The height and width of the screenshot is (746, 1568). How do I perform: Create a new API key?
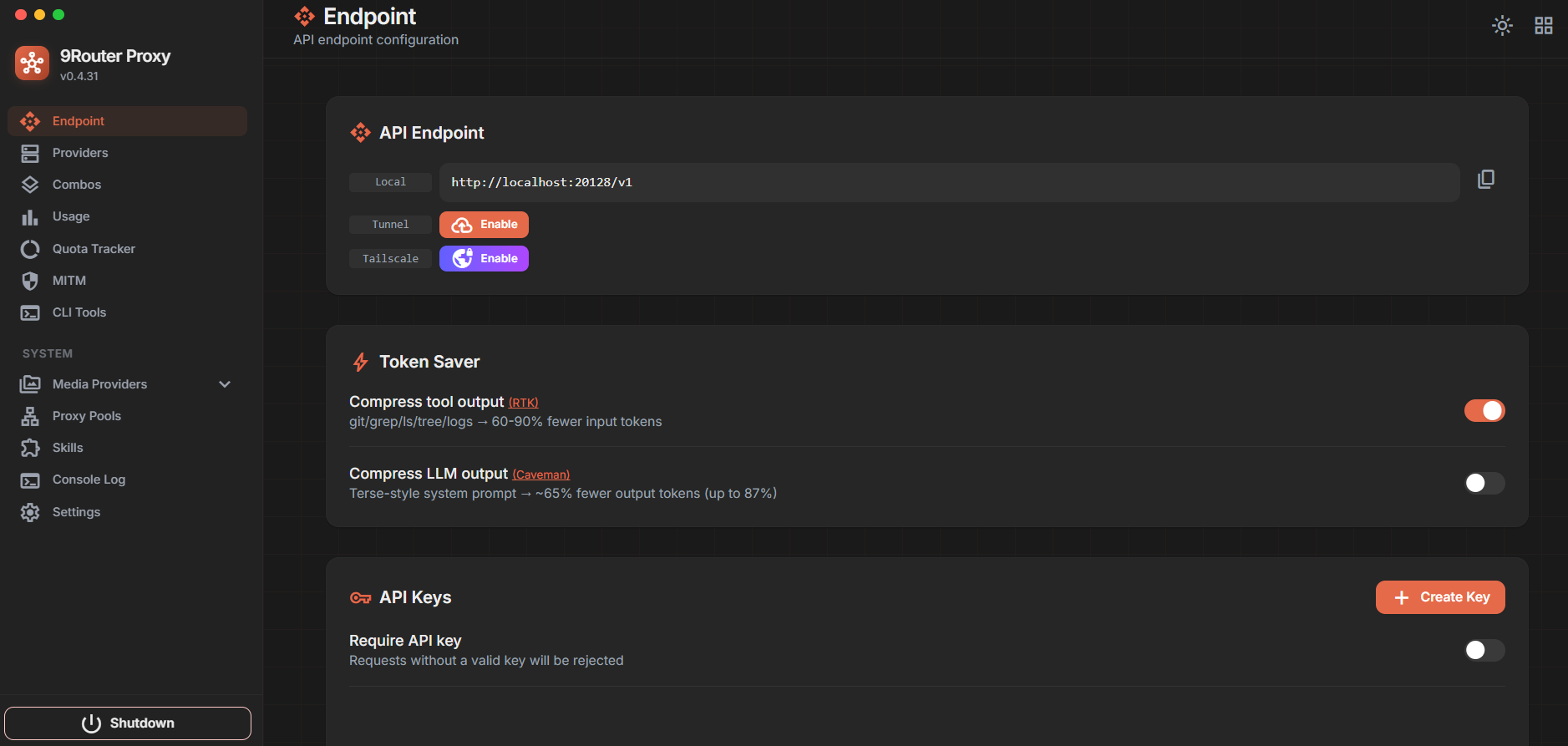tap(1440, 597)
